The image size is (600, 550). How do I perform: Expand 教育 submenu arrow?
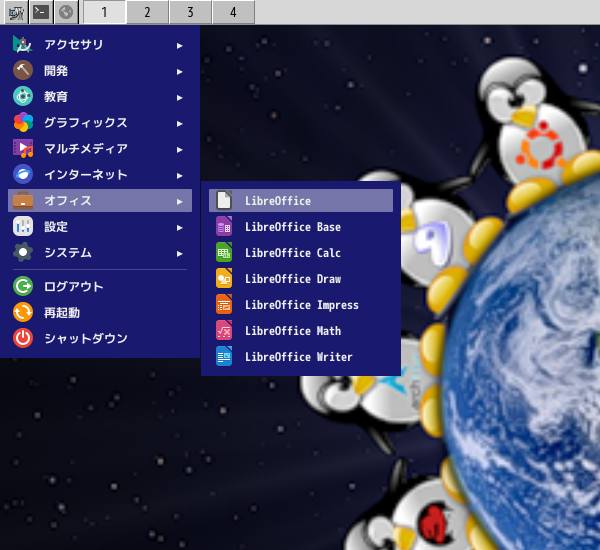click(x=179, y=98)
